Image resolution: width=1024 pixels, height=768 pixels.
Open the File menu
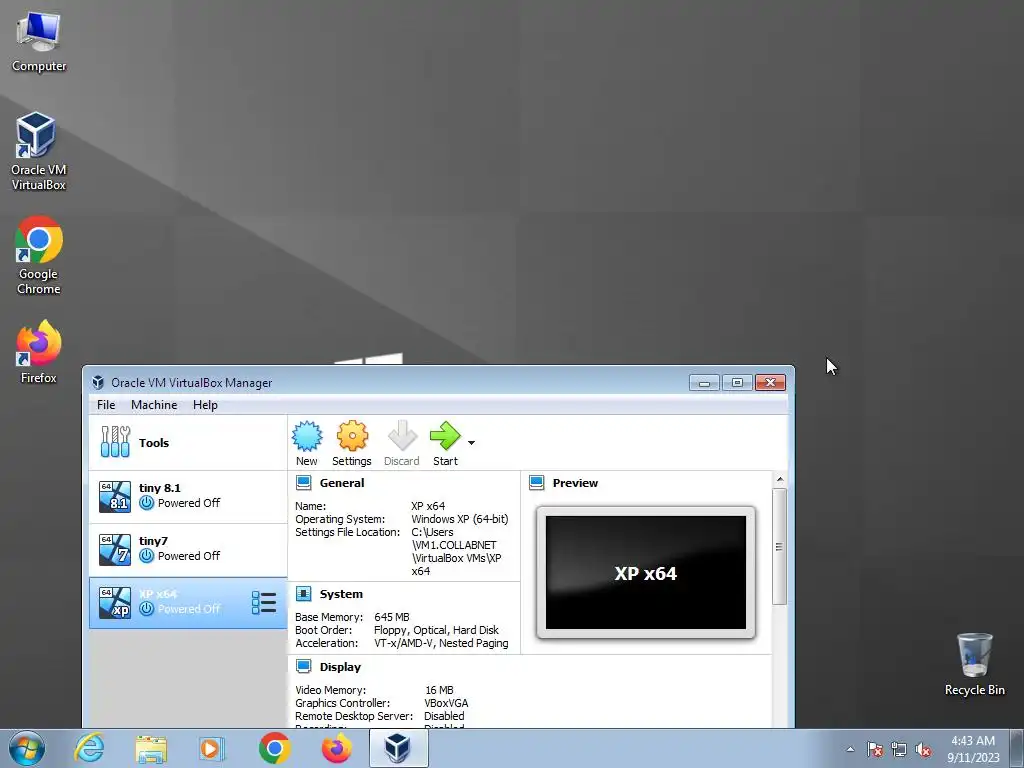pos(106,405)
